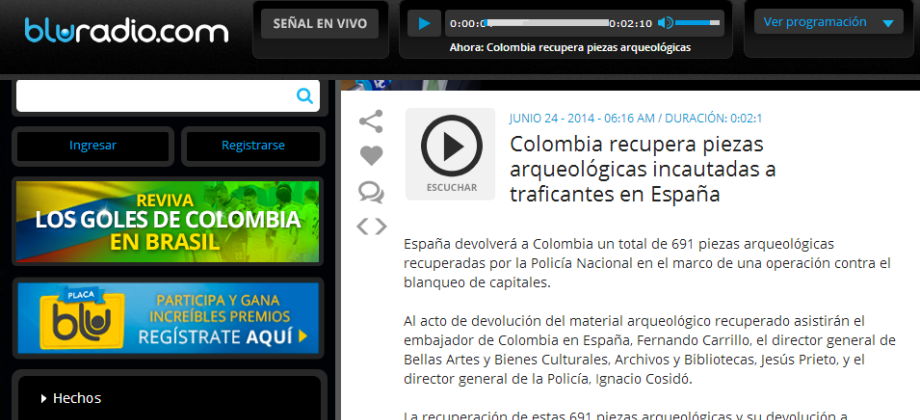920x420 pixels.
Task: Click the search magnifier icon
Action: (305, 96)
